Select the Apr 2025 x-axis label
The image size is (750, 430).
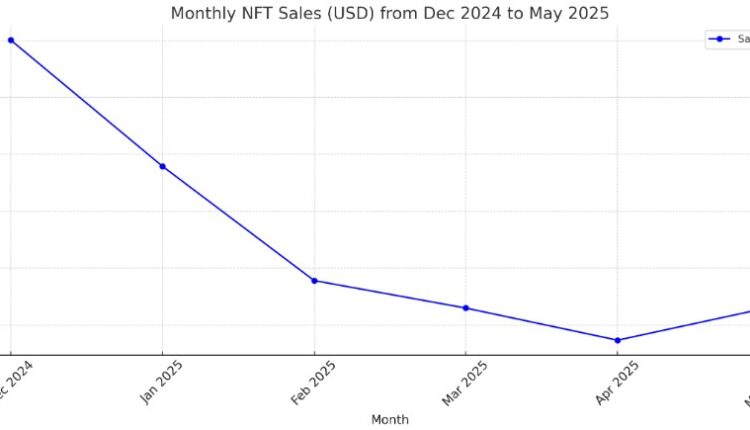pyautogui.click(x=616, y=382)
